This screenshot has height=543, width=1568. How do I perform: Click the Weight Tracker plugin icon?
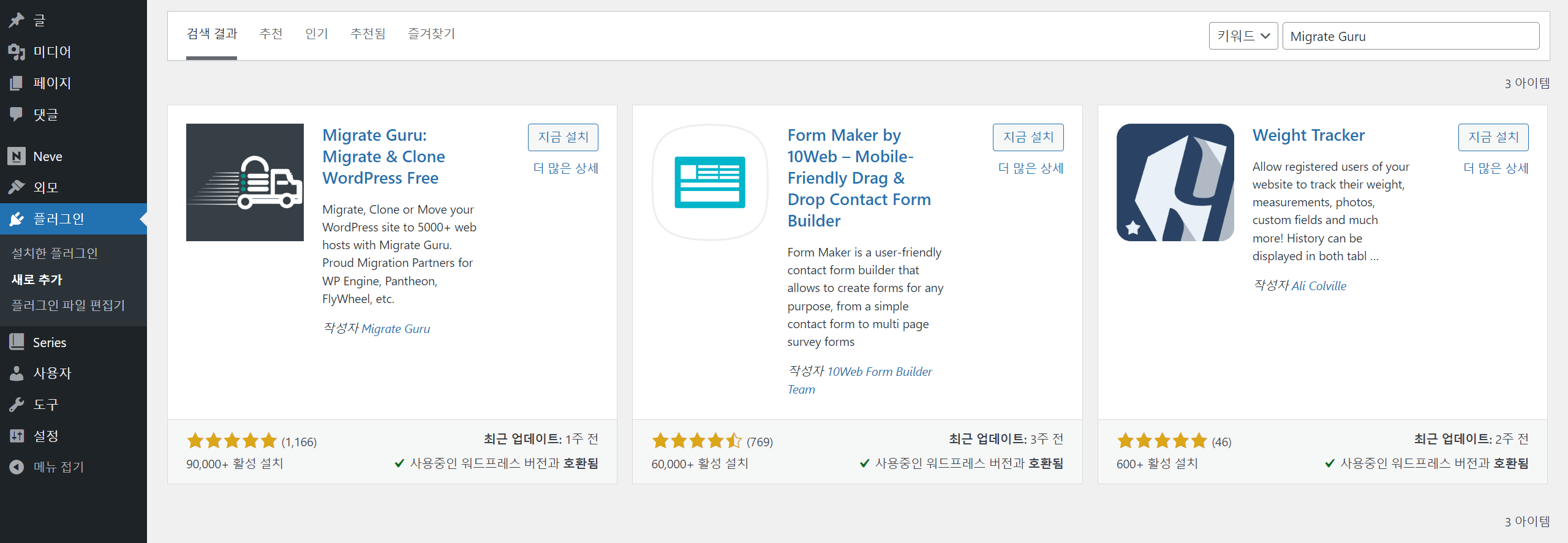(1175, 182)
